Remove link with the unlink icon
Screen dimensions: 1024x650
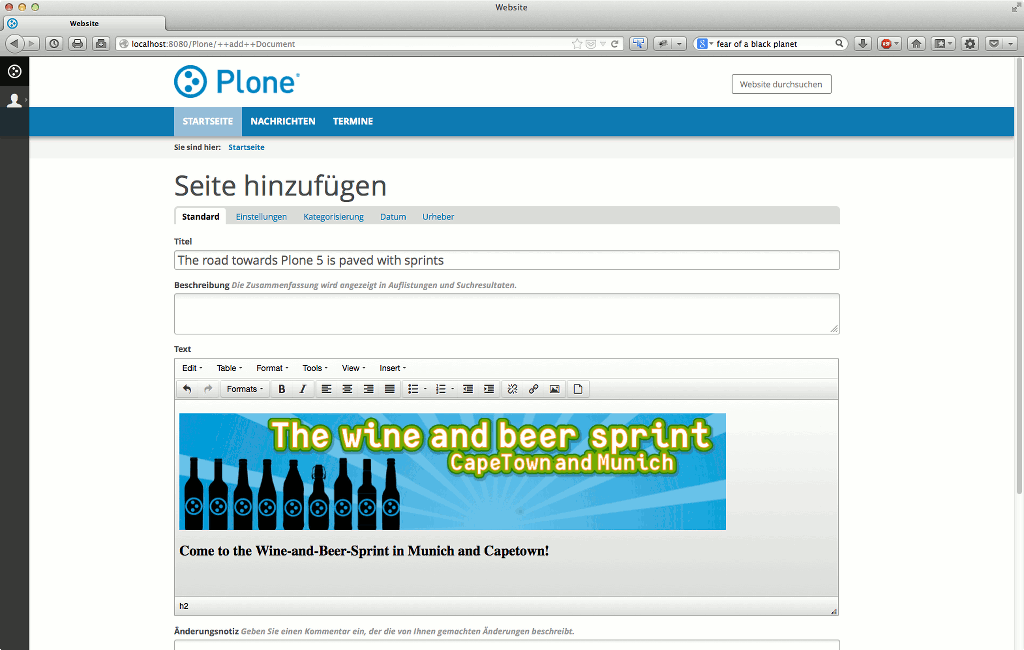513,389
